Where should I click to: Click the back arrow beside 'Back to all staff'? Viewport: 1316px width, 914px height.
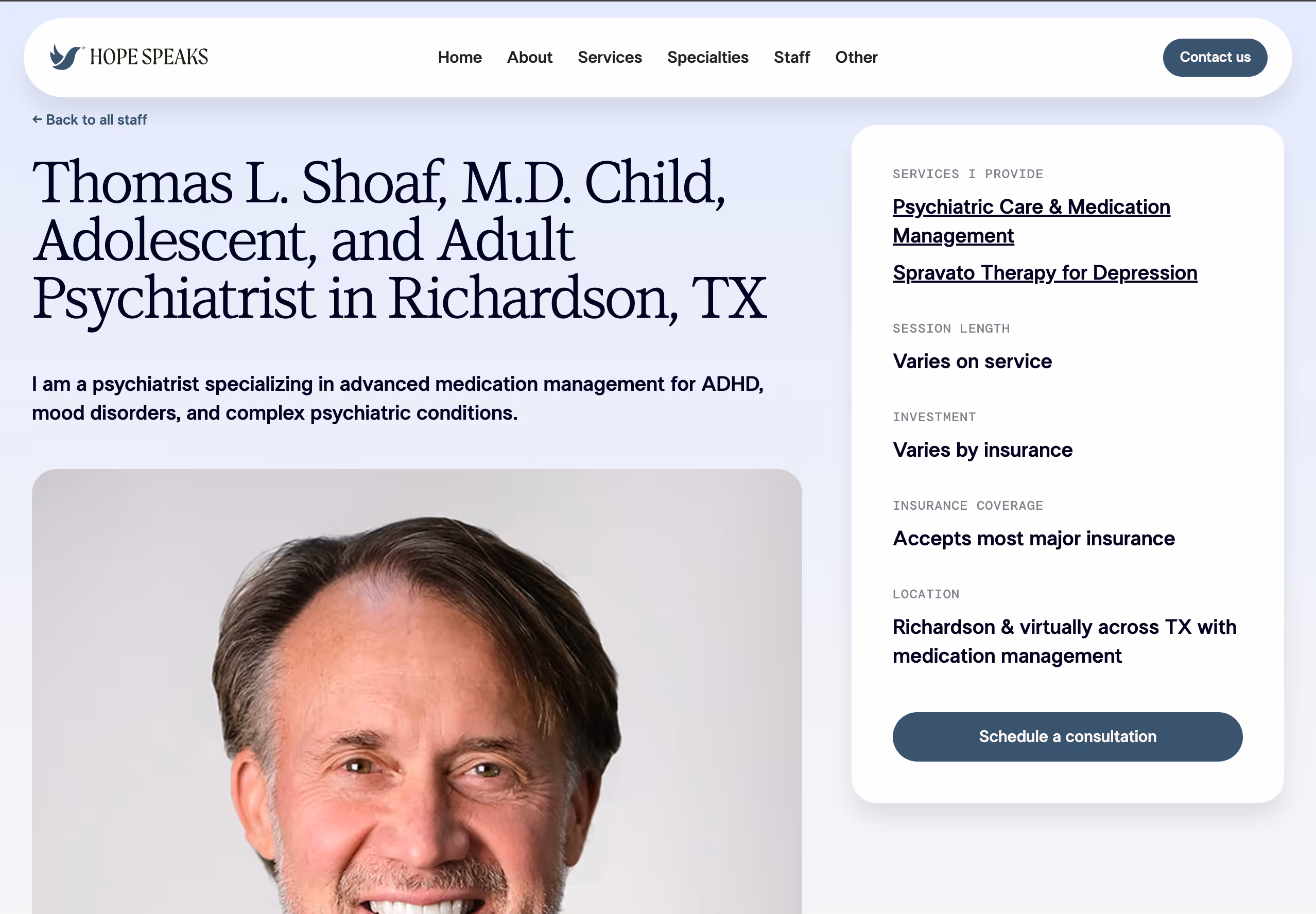tap(38, 119)
